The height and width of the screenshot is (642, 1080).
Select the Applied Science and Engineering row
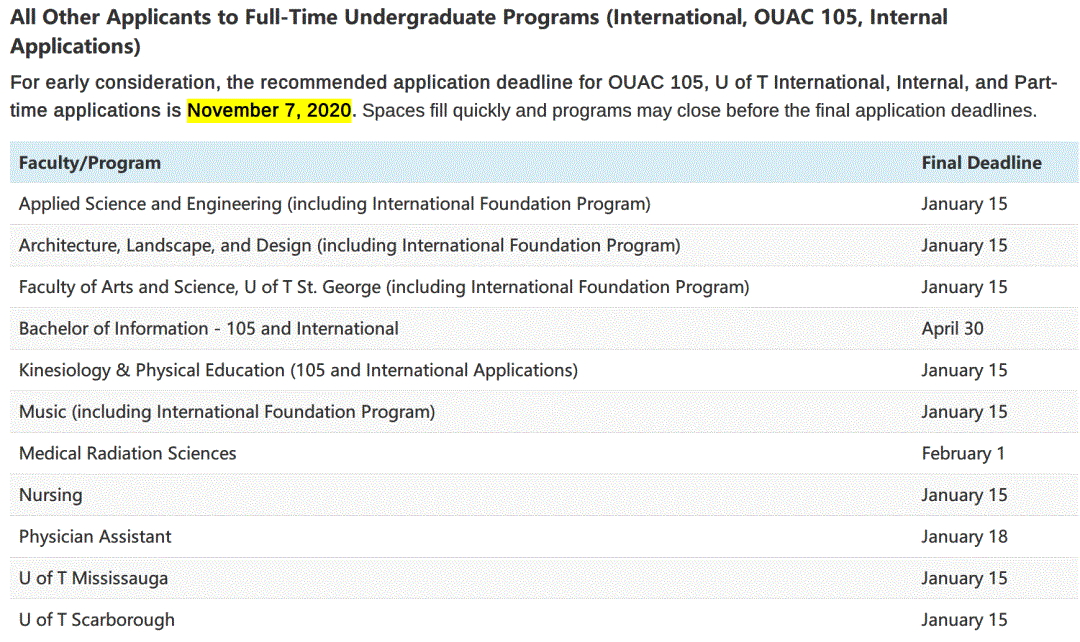tap(544, 204)
